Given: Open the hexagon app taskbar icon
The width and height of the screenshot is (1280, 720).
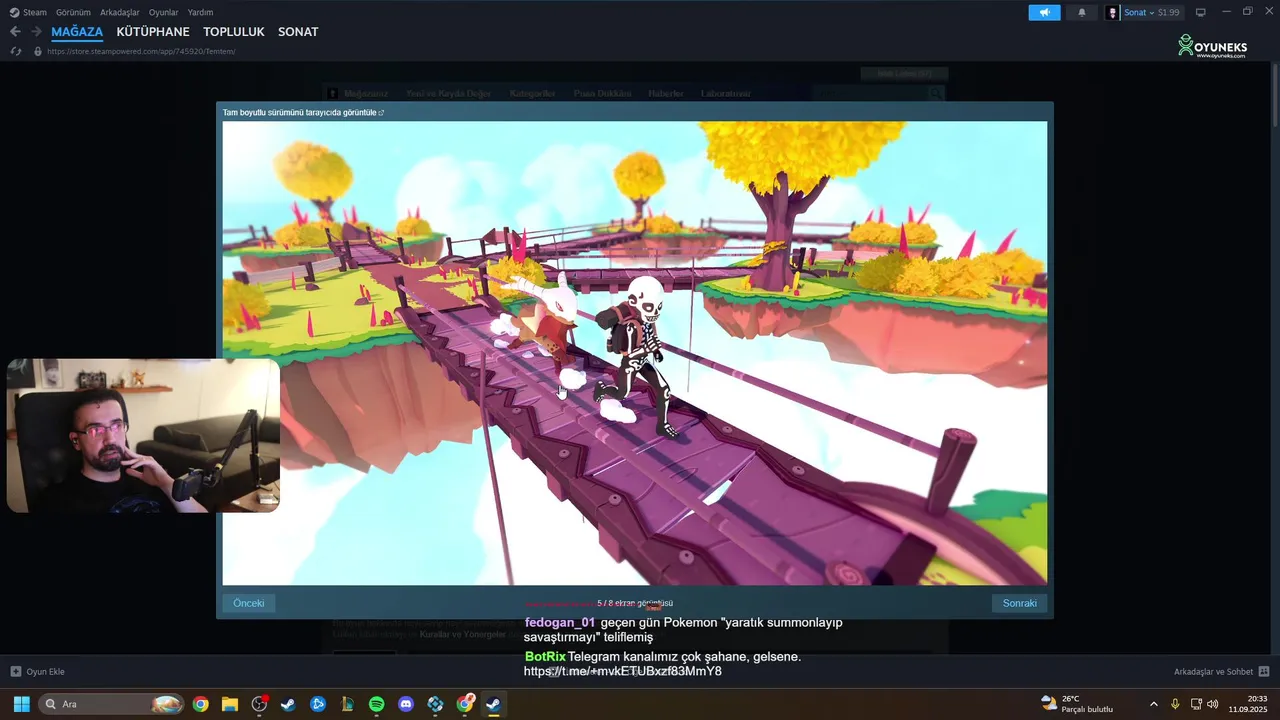Looking at the screenshot, I should pos(435,704).
